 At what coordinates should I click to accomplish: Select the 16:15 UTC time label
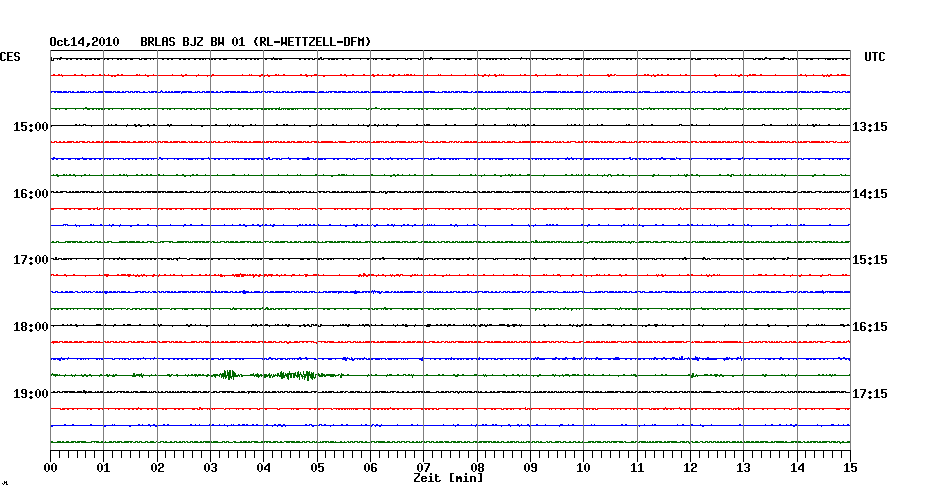click(869, 327)
